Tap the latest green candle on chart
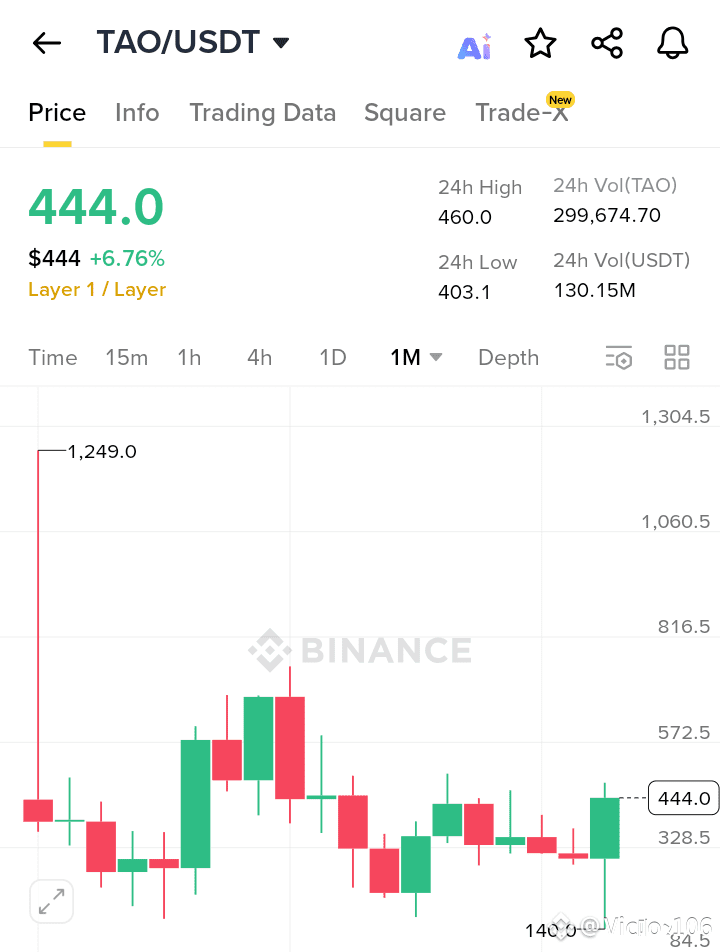 605,828
